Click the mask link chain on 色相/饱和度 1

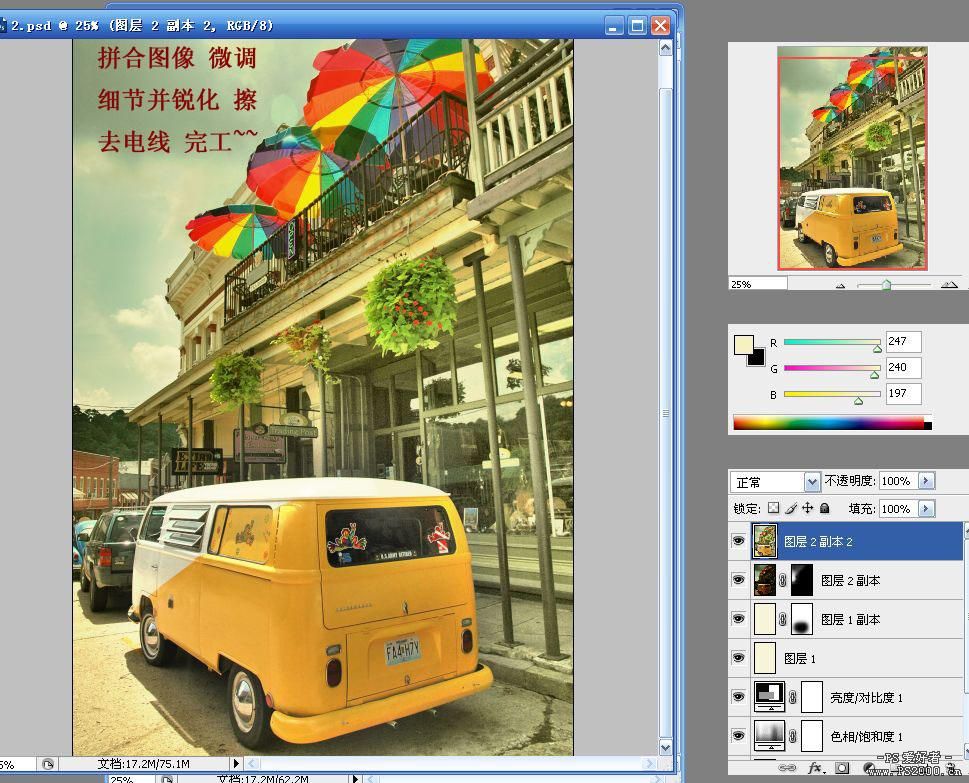[792, 737]
